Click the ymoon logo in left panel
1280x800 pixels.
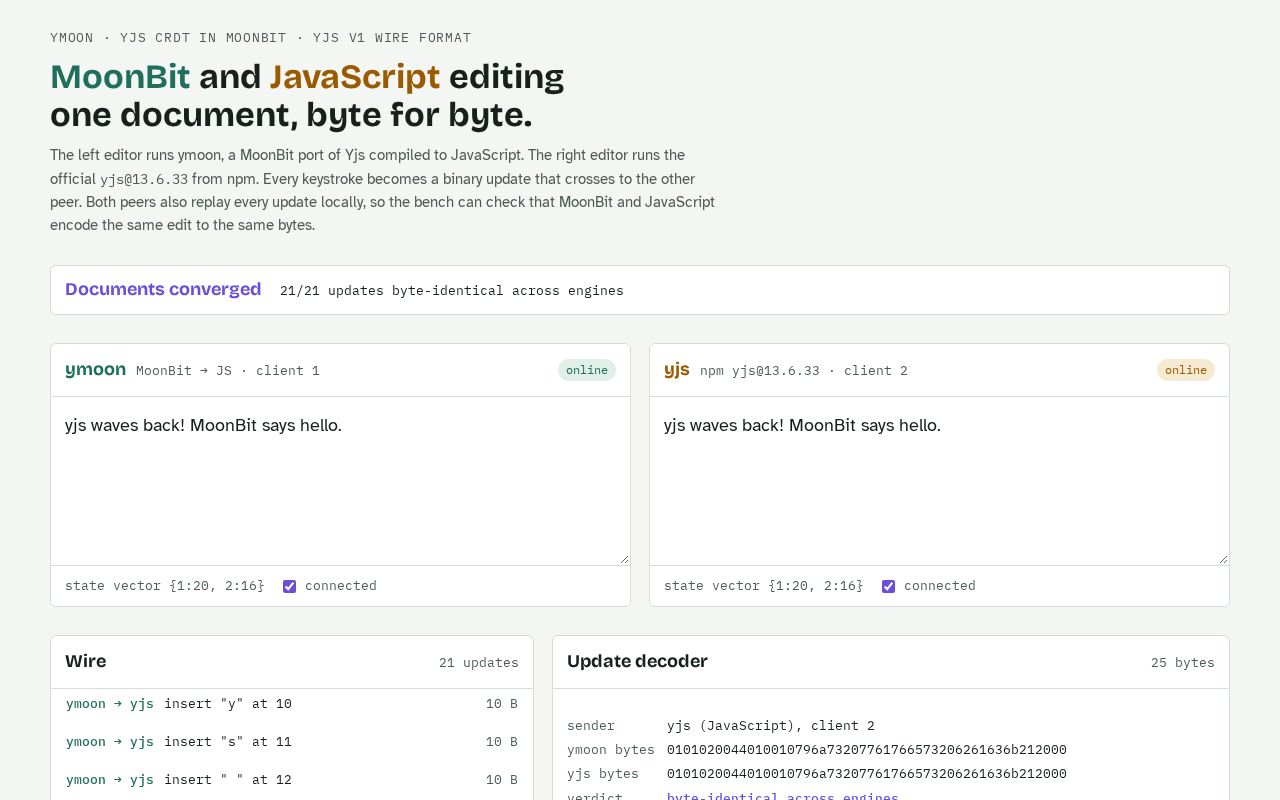point(95,370)
